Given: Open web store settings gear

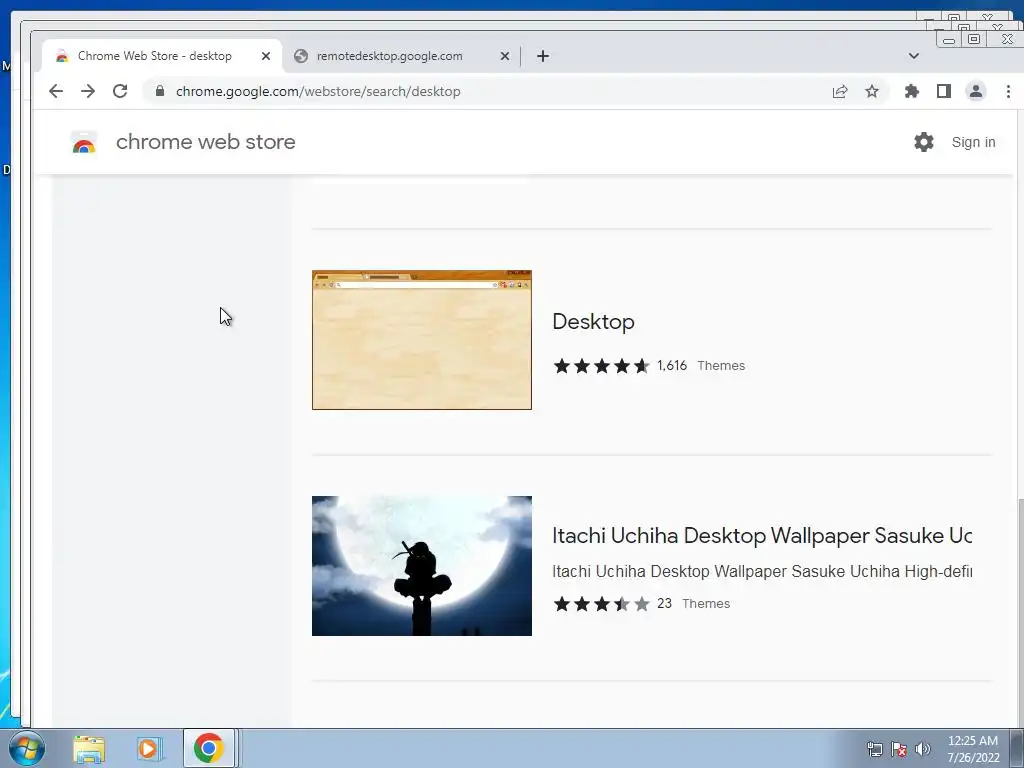Looking at the screenshot, I should pos(923,142).
